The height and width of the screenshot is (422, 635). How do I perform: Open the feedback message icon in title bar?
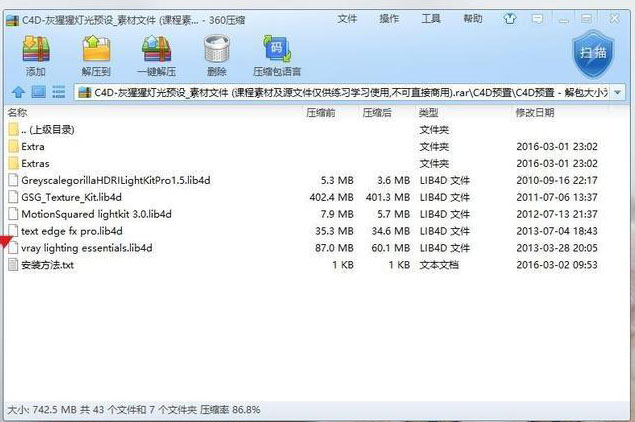(x=537, y=19)
